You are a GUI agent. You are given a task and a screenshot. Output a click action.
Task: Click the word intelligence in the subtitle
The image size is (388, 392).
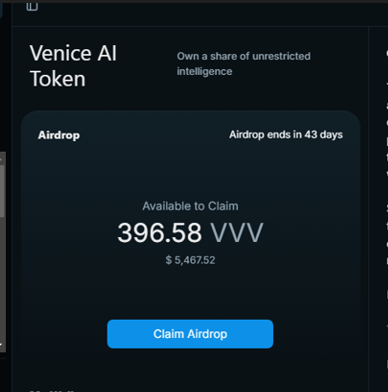tap(204, 71)
